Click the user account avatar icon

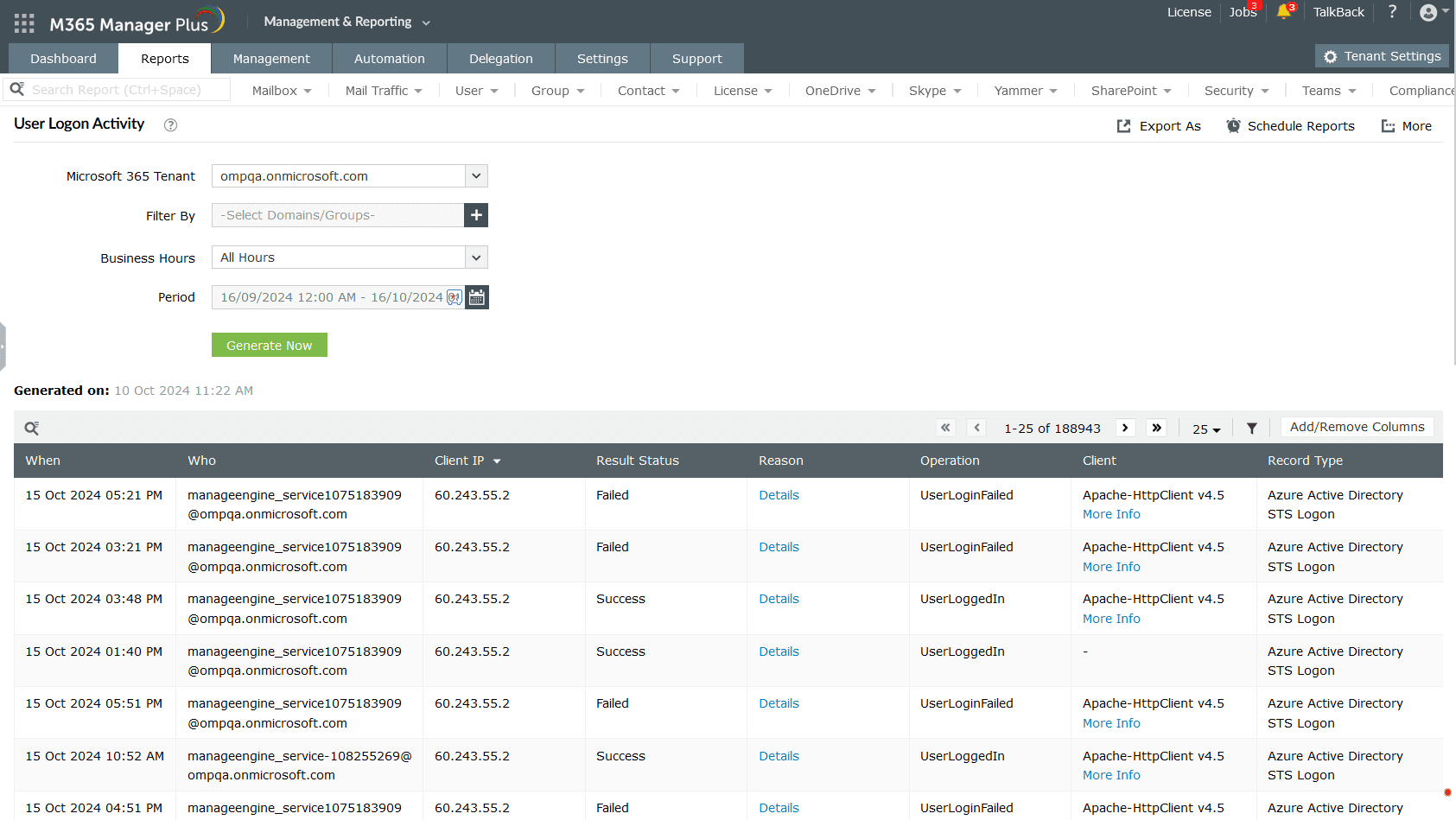point(1428,12)
